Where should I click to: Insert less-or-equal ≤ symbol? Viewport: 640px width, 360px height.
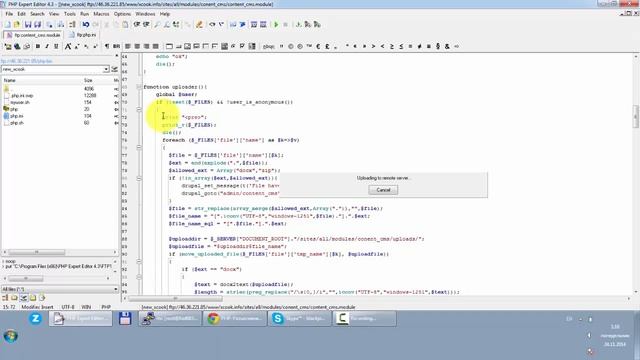pos(401,47)
